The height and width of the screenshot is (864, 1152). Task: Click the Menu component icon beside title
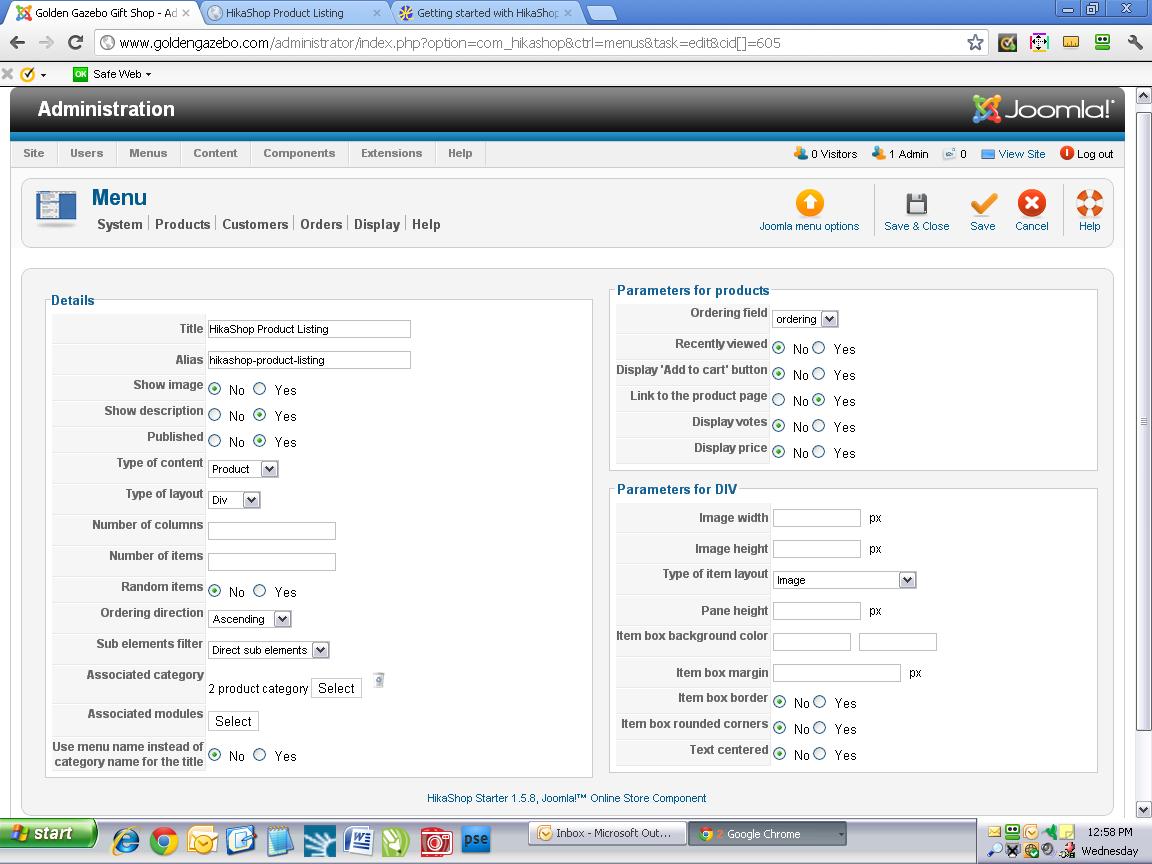(x=56, y=206)
